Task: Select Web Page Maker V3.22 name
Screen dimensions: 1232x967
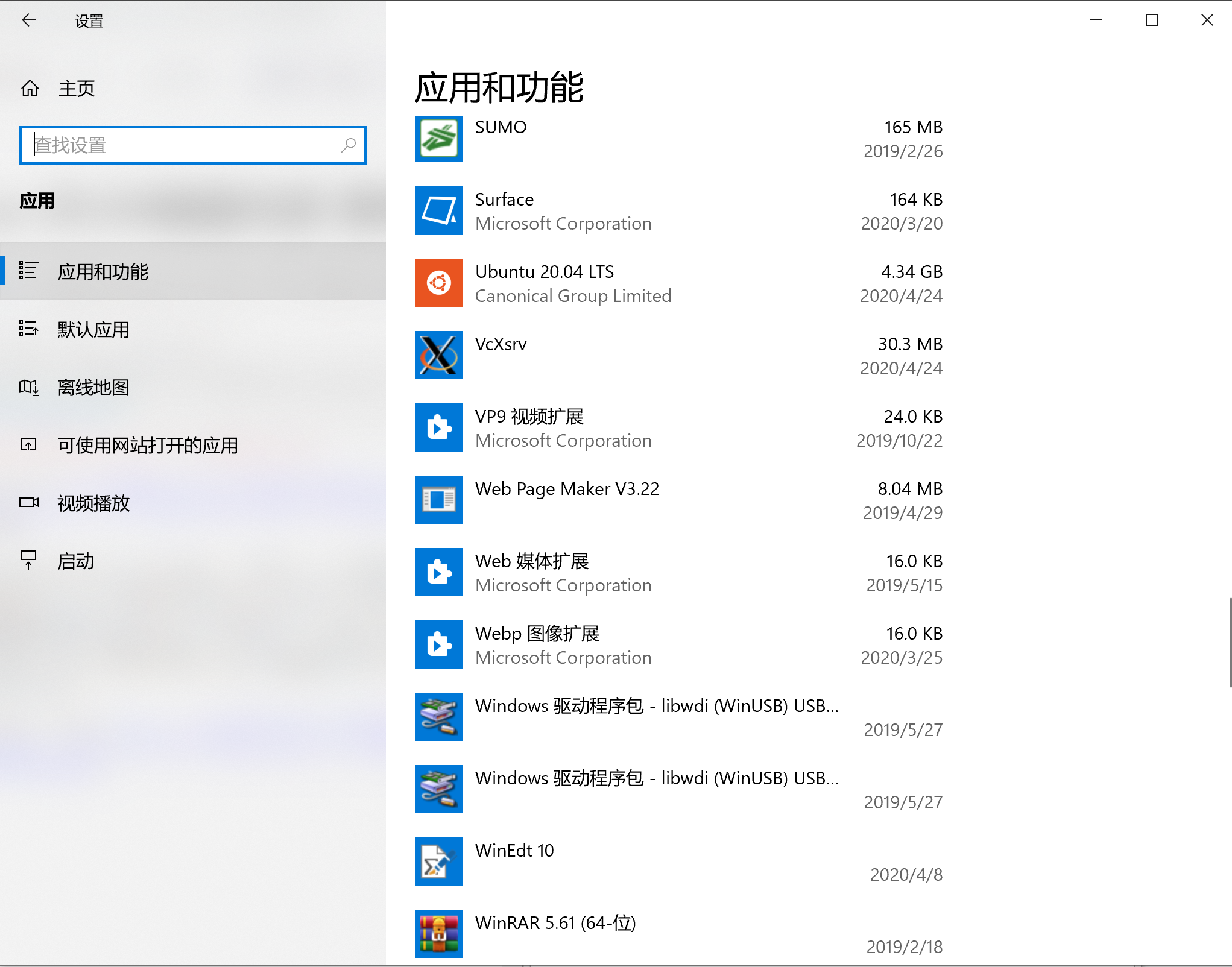Action: point(567,489)
